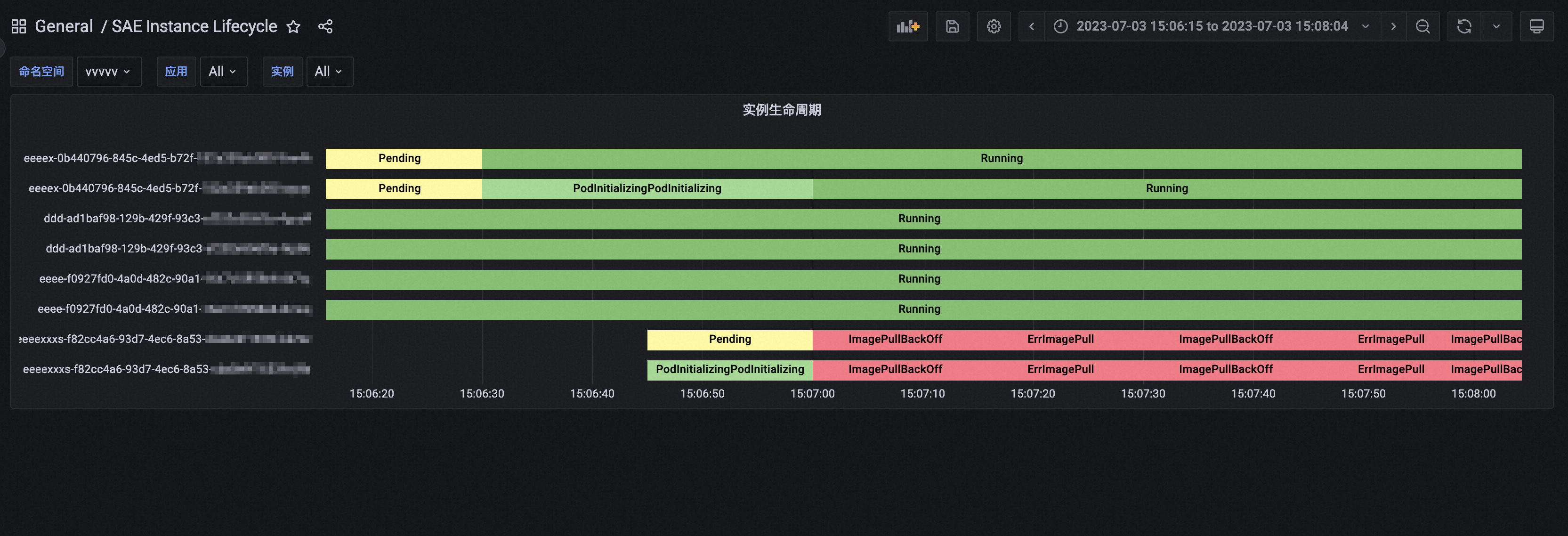Click the Pending segment of the first row
The height and width of the screenshot is (536, 1568).
(x=404, y=158)
